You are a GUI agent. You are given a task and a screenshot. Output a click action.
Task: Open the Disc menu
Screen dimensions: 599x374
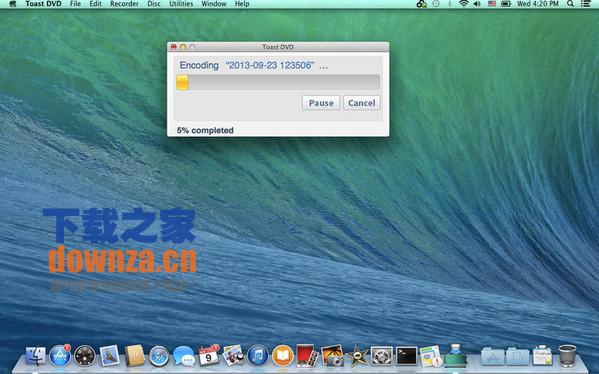pyautogui.click(x=154, y=4)
